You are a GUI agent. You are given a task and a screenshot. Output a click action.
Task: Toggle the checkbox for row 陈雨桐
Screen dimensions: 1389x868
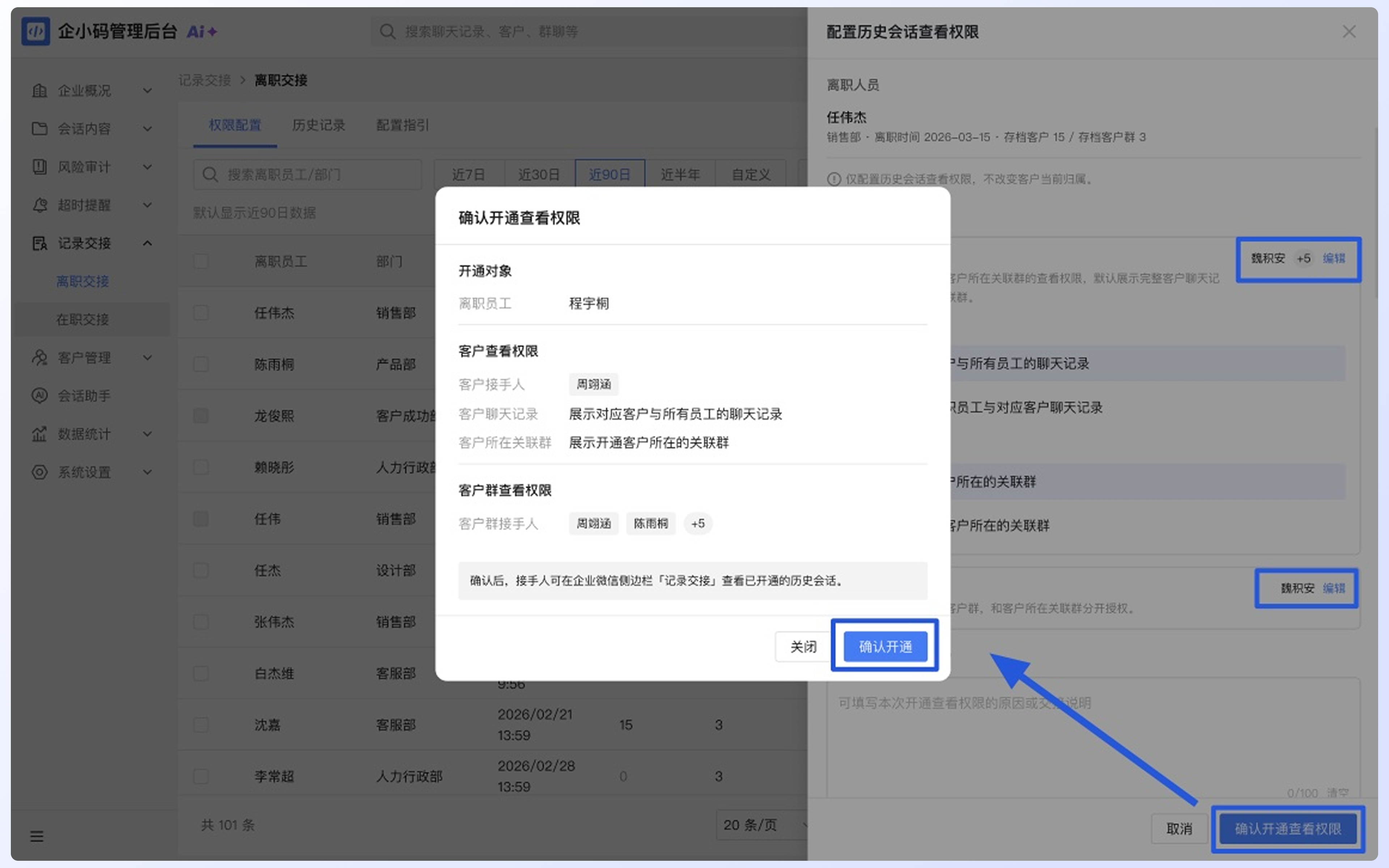201,364
